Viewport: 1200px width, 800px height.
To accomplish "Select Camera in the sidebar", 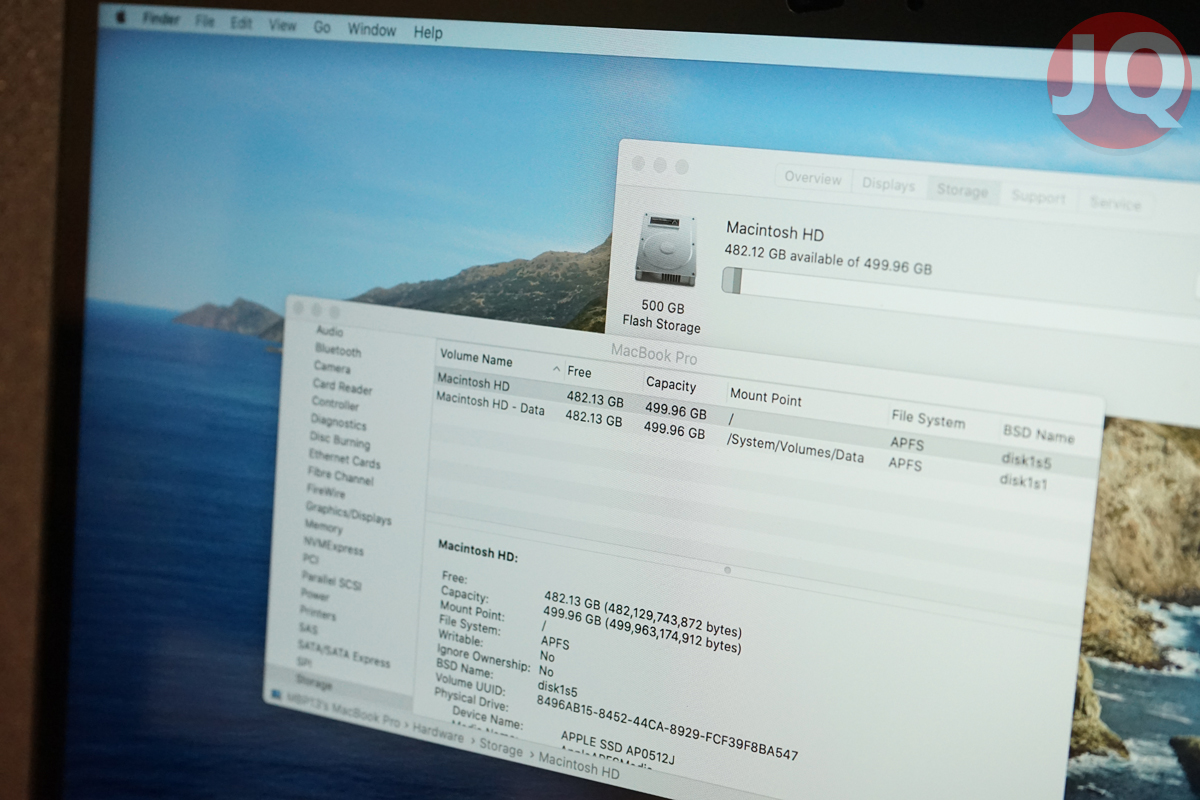I will pos(332,367).
